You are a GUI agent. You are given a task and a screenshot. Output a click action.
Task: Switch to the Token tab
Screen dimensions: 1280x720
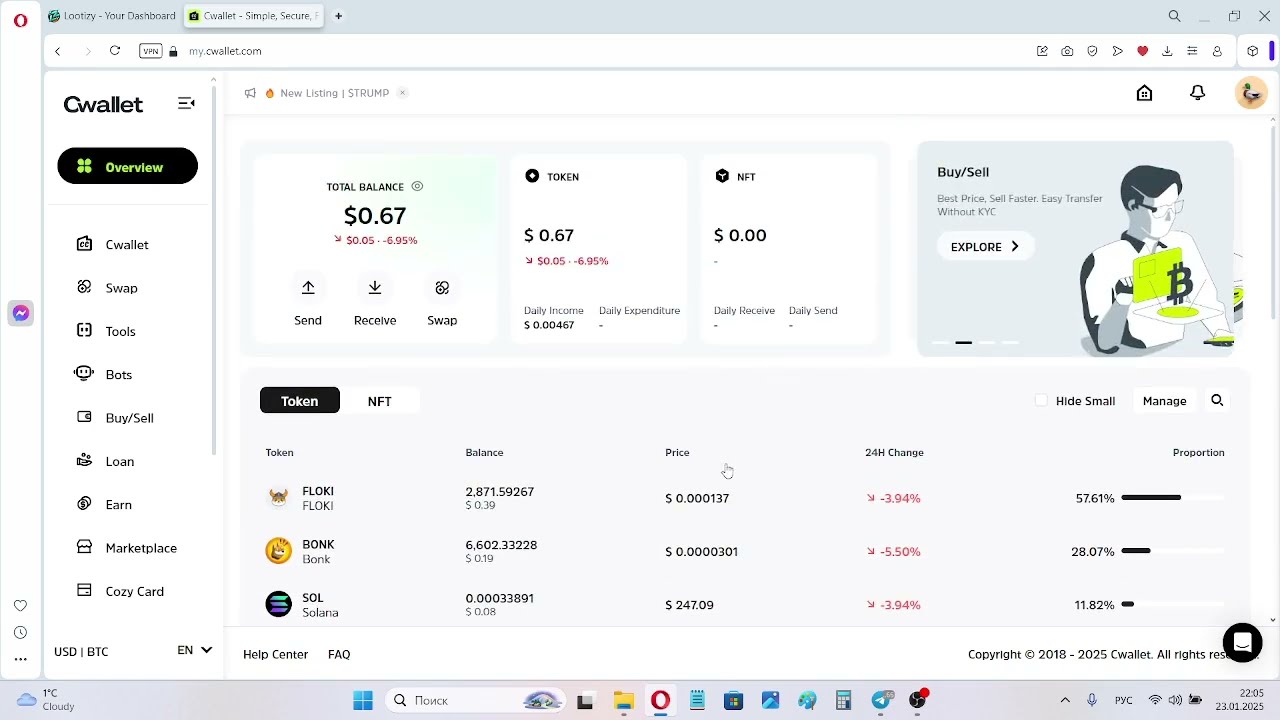299,401
